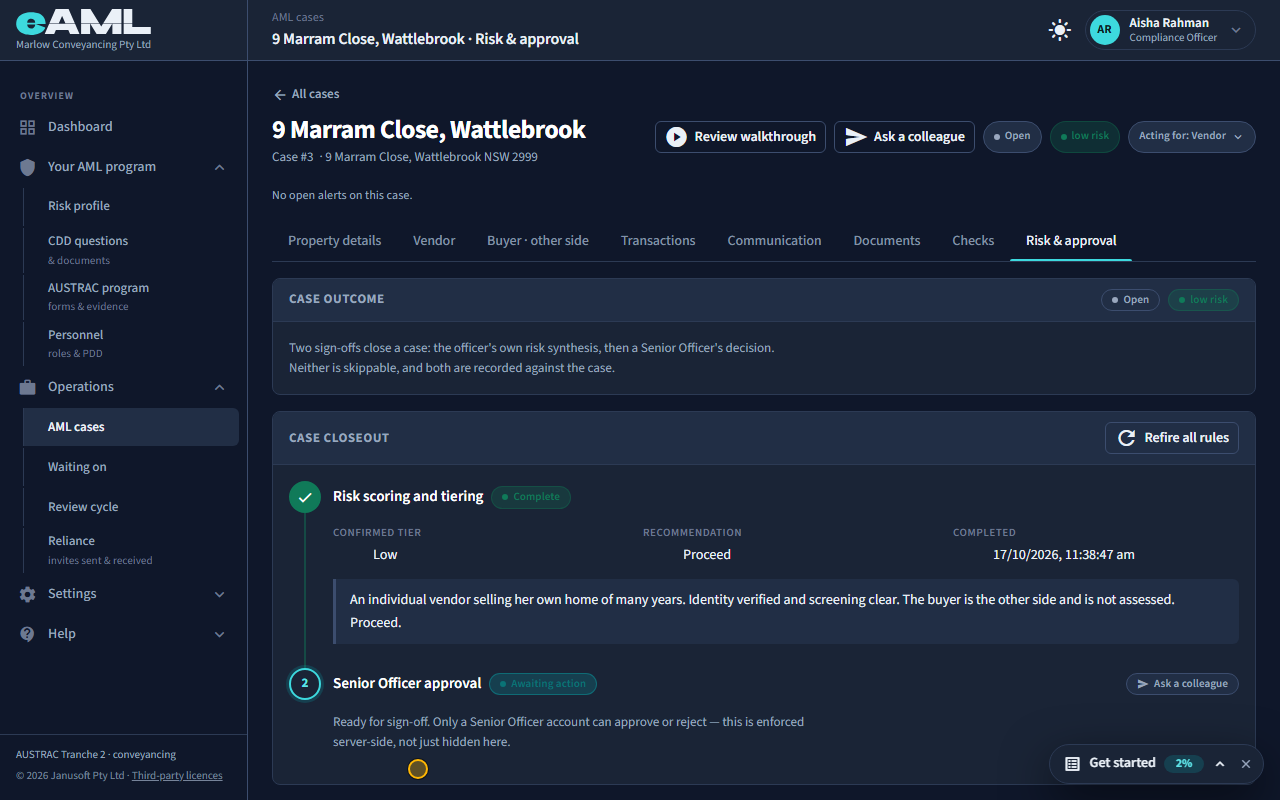Viewport: 1280px width, 800px height.
Task: Toggle the light/dark theme sun icon
Action: (x=1060, y=30)
